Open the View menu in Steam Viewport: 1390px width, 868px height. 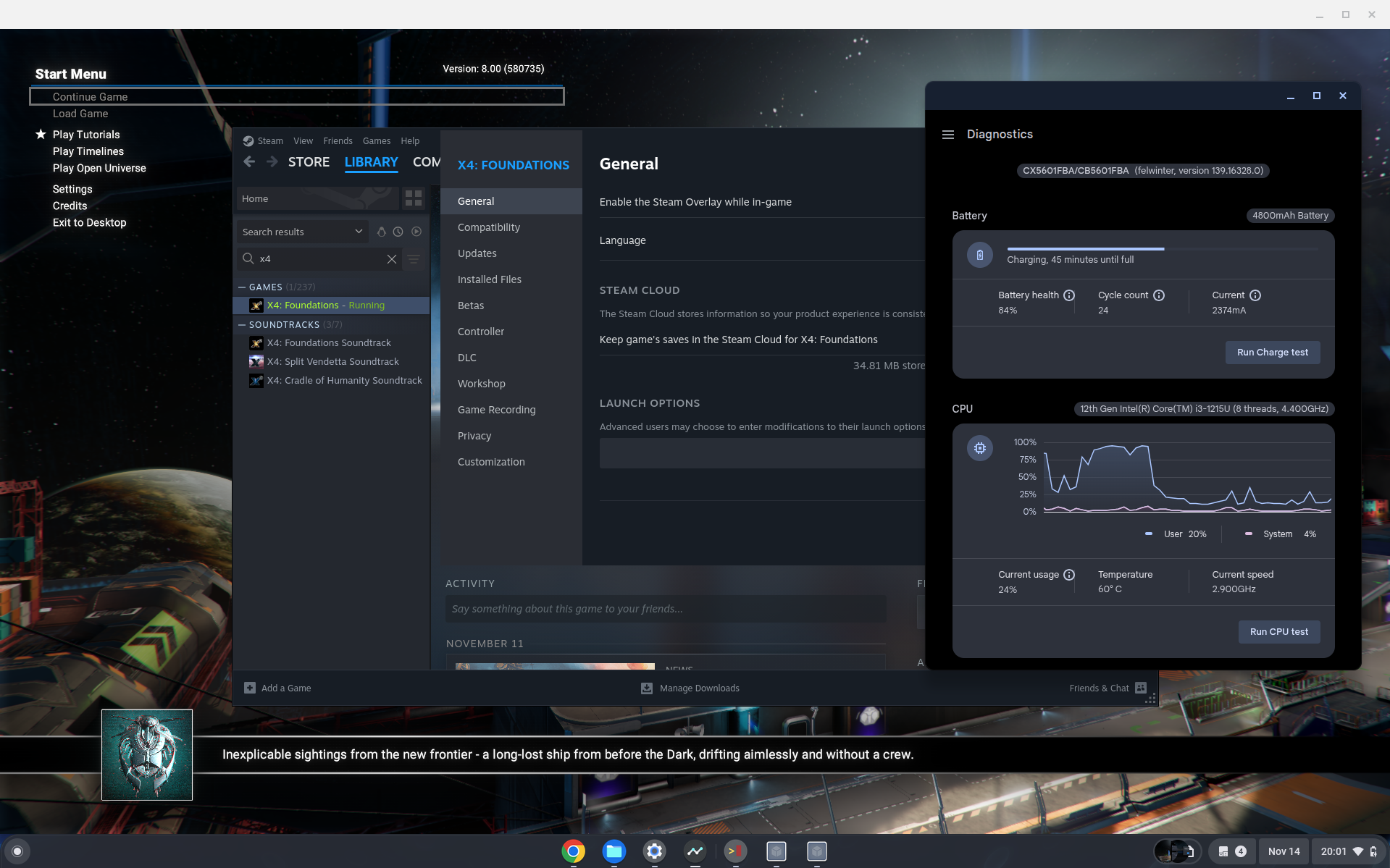303,141
